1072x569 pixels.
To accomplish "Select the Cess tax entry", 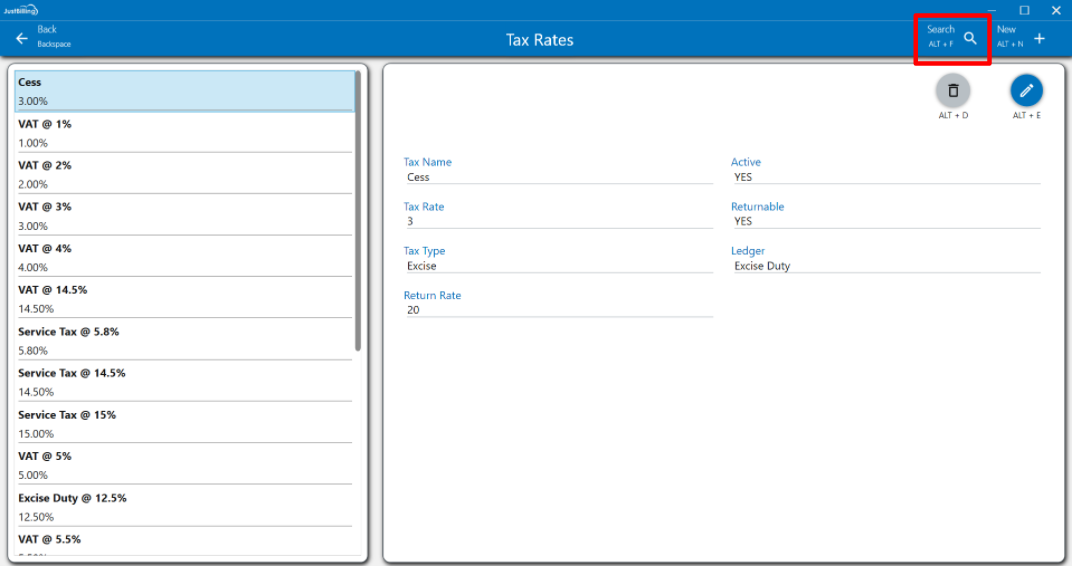I will pos(185,91).
